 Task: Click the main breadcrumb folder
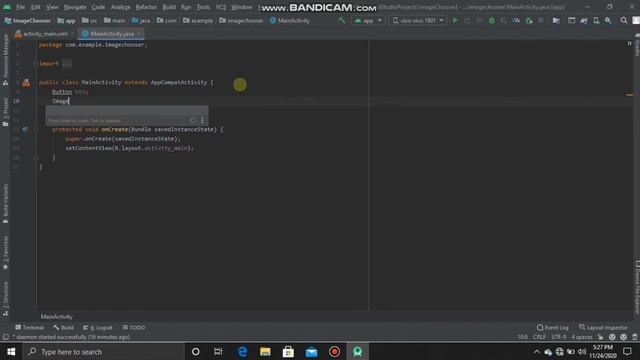(115, 20)
